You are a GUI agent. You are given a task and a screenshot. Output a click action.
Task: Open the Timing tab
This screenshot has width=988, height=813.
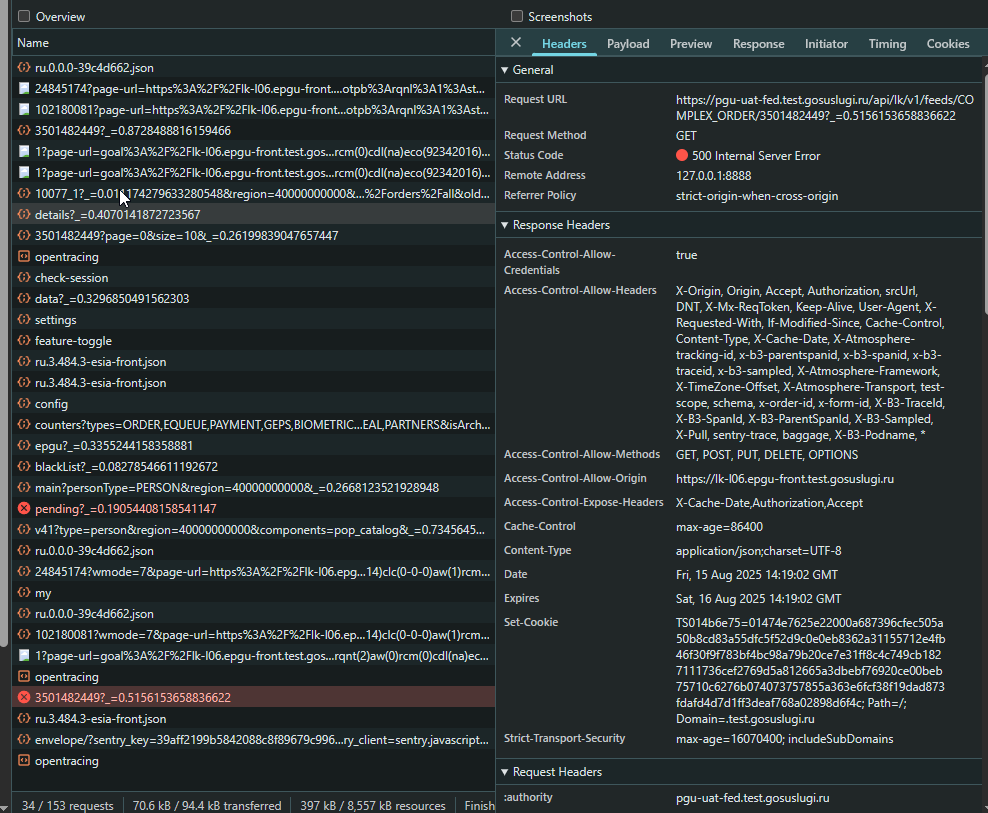coord(887,43)
